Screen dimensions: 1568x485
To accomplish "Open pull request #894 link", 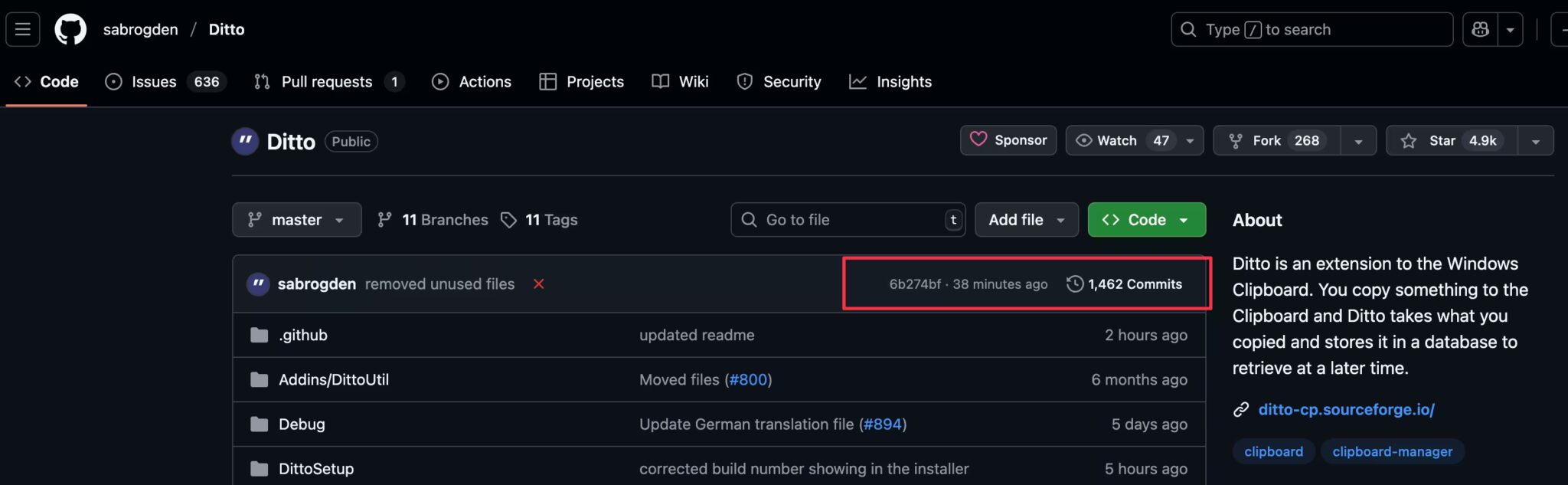I will (x=884, y=424).
